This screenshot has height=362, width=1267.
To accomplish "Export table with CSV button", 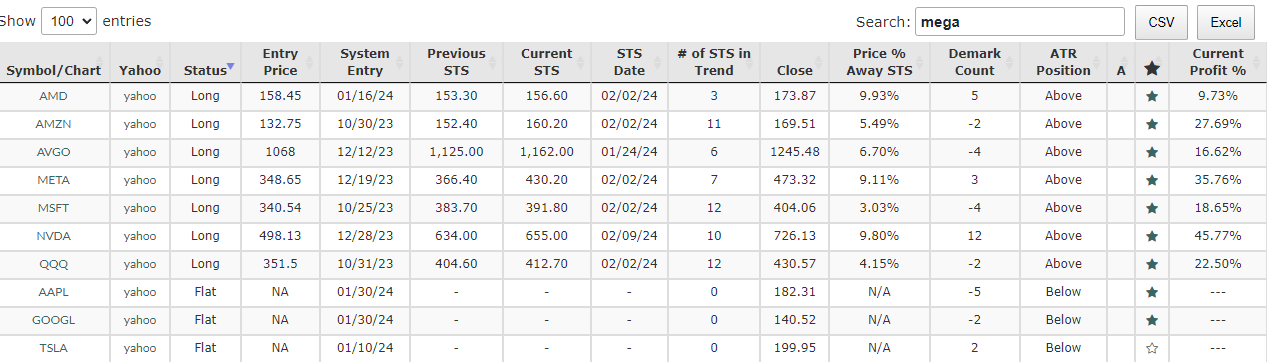I will click(1161, 22).
